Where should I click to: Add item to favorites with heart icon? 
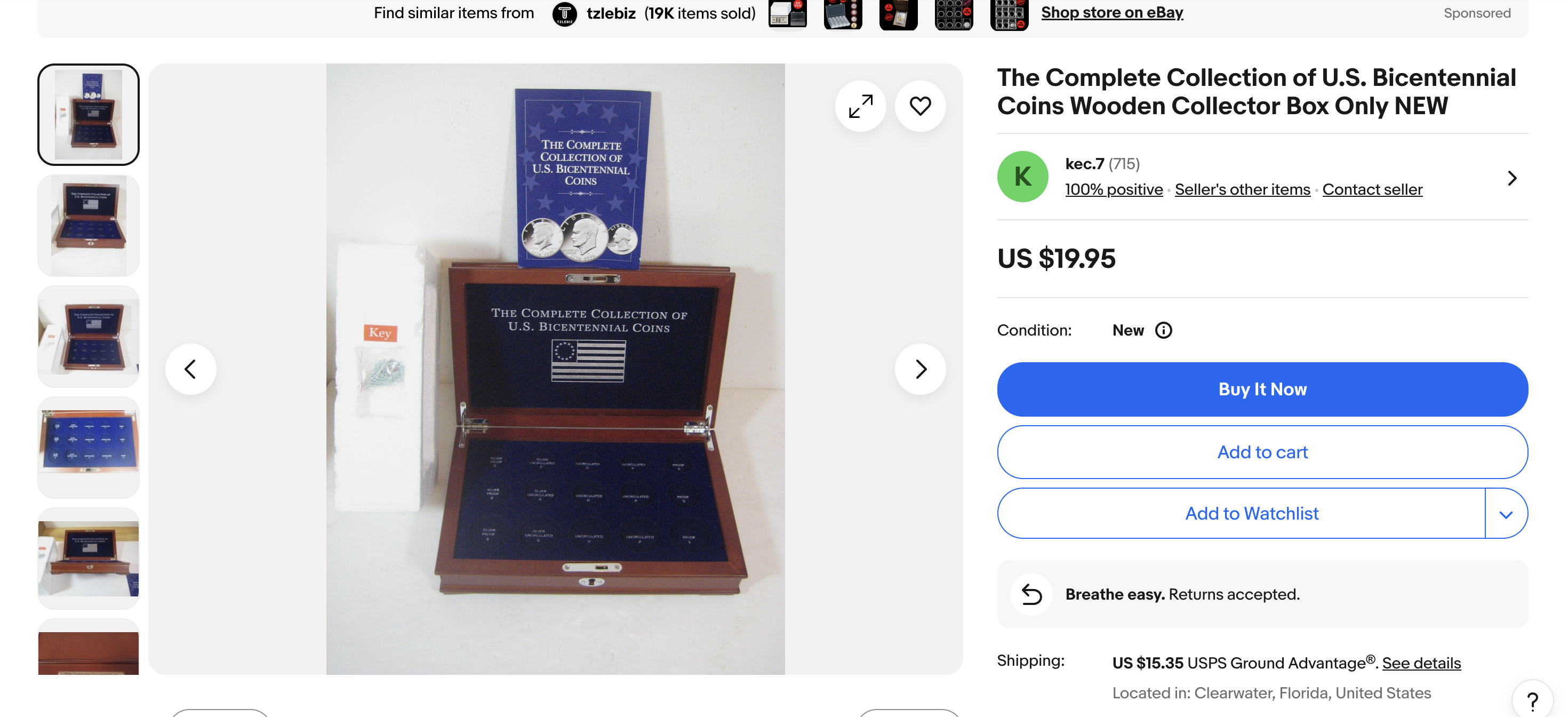tap(920, 106)
